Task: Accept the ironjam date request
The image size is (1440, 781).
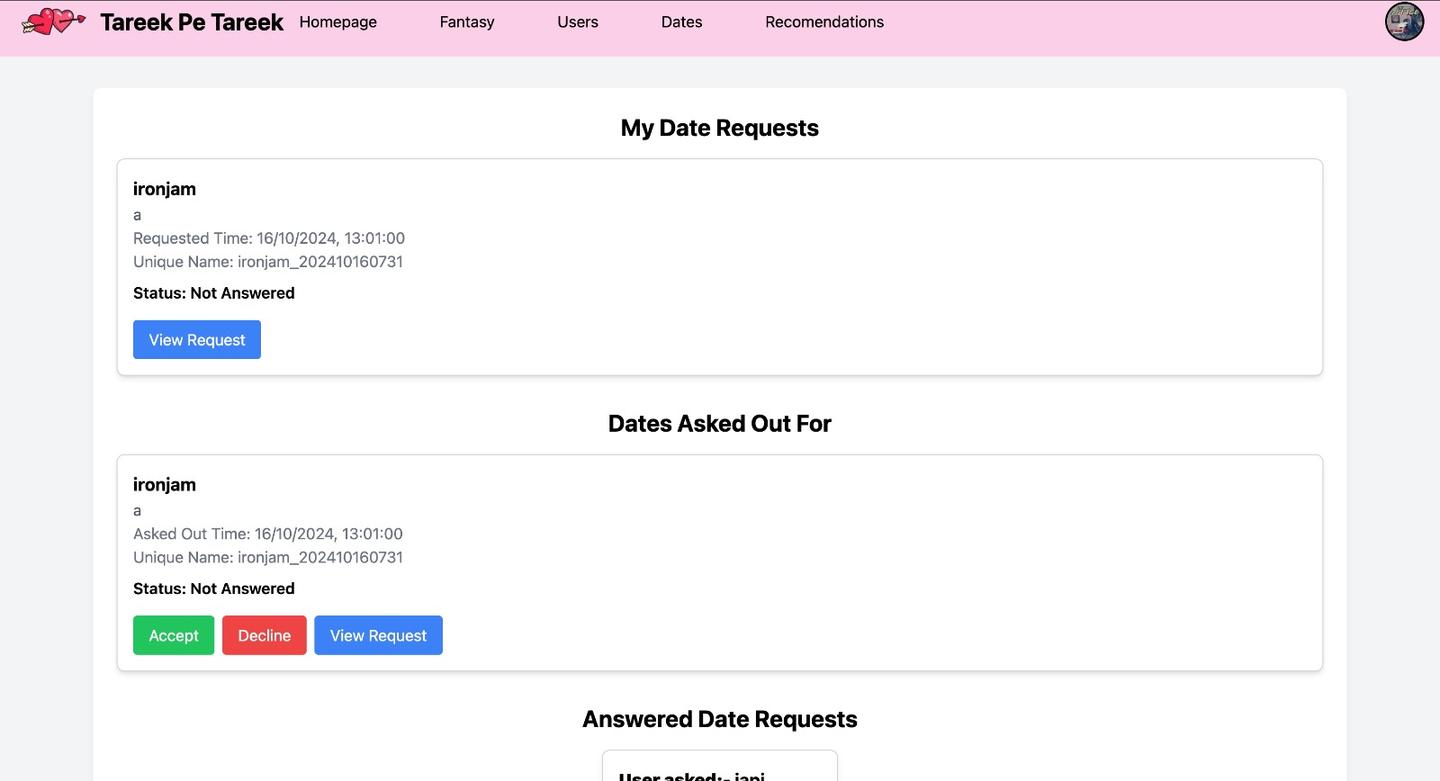Action: 174,636
